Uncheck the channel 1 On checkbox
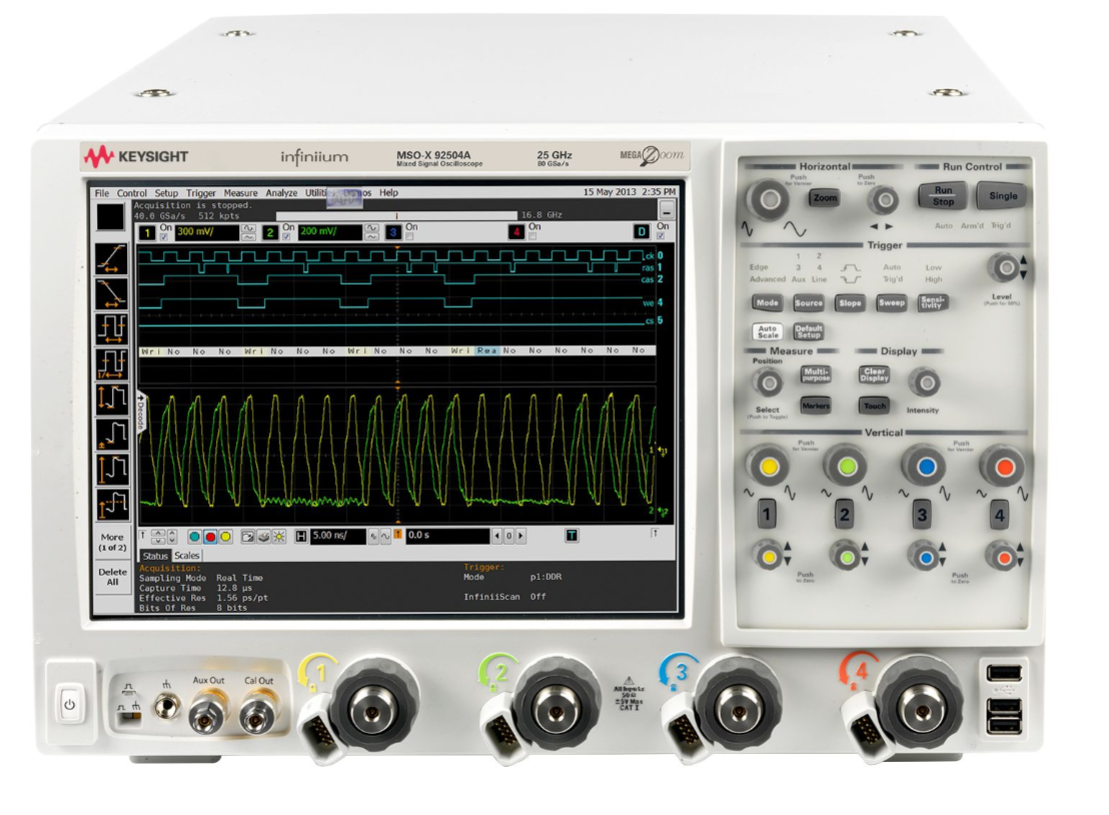This screenshot has width=1109, height=815. pyautogui.click(x=165, y=237)
